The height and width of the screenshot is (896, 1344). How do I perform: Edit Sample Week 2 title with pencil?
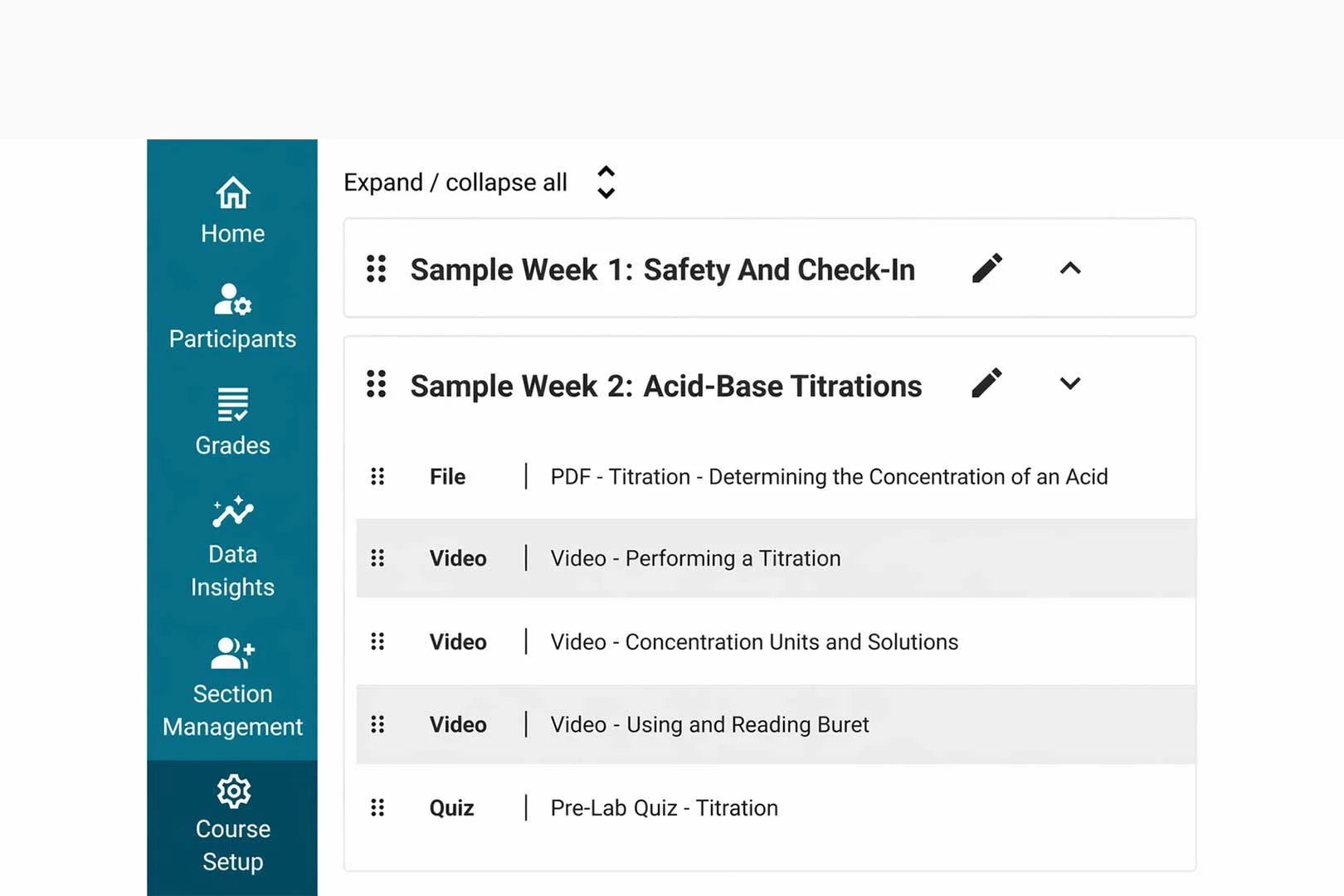click(987, 384)
